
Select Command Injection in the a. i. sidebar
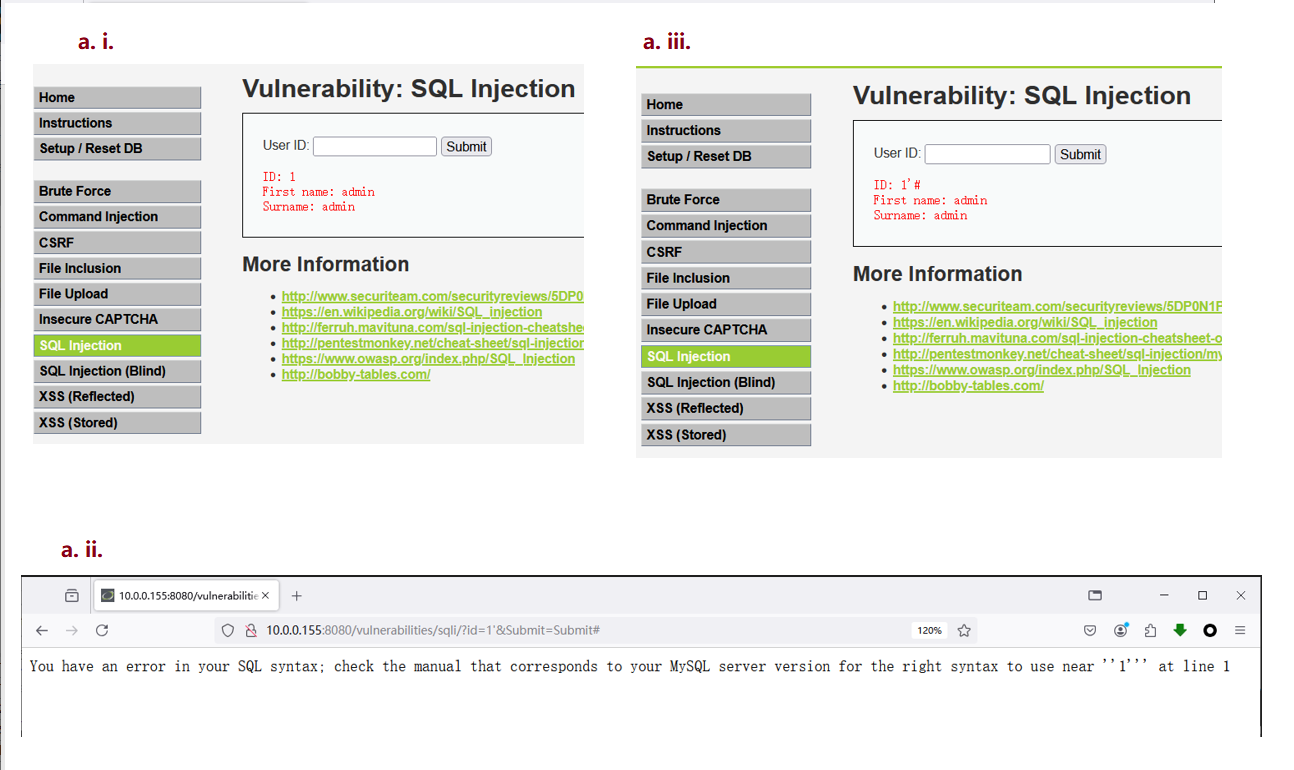(x=117, y=216)
